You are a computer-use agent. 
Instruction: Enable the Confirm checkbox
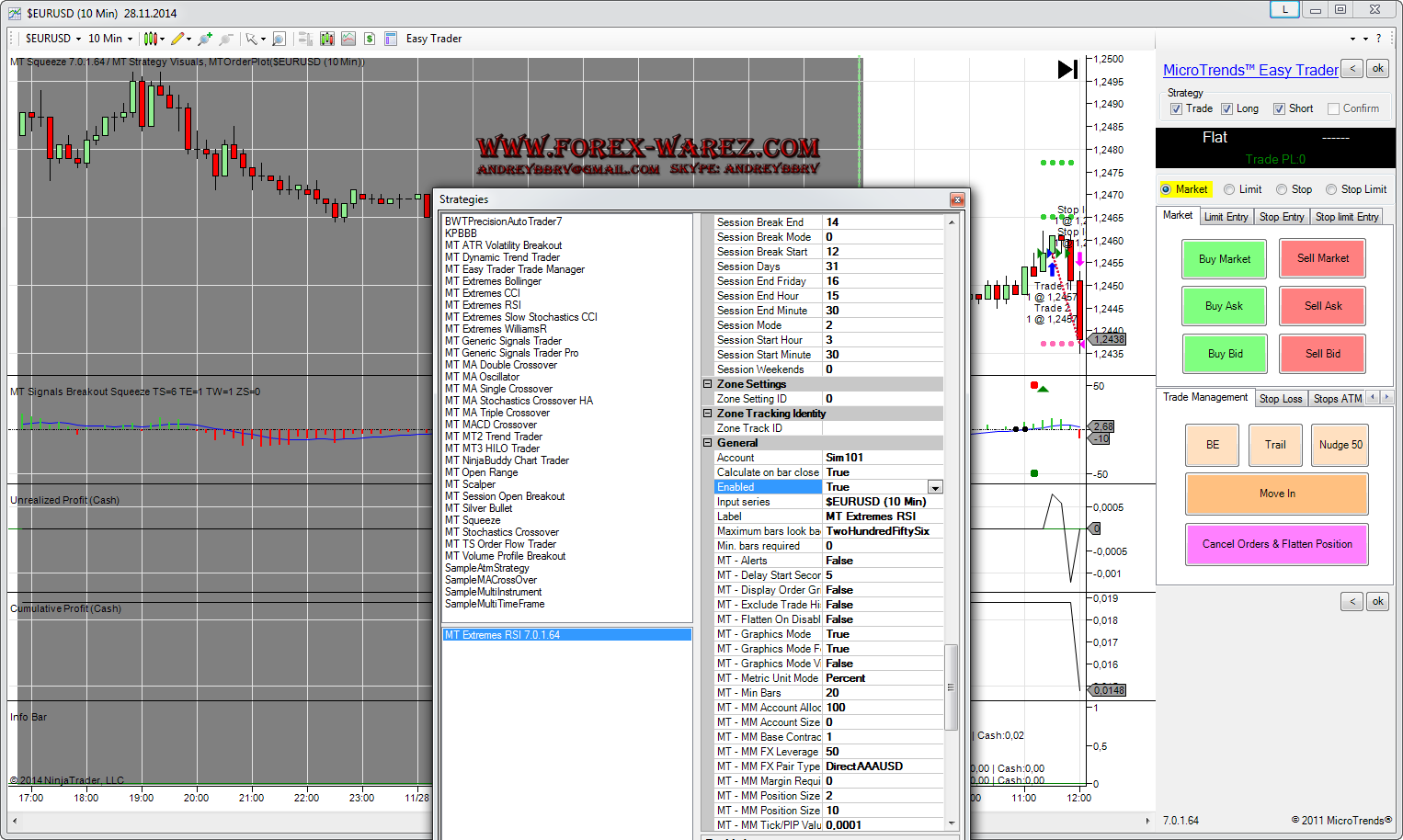tap(1333, 109)
